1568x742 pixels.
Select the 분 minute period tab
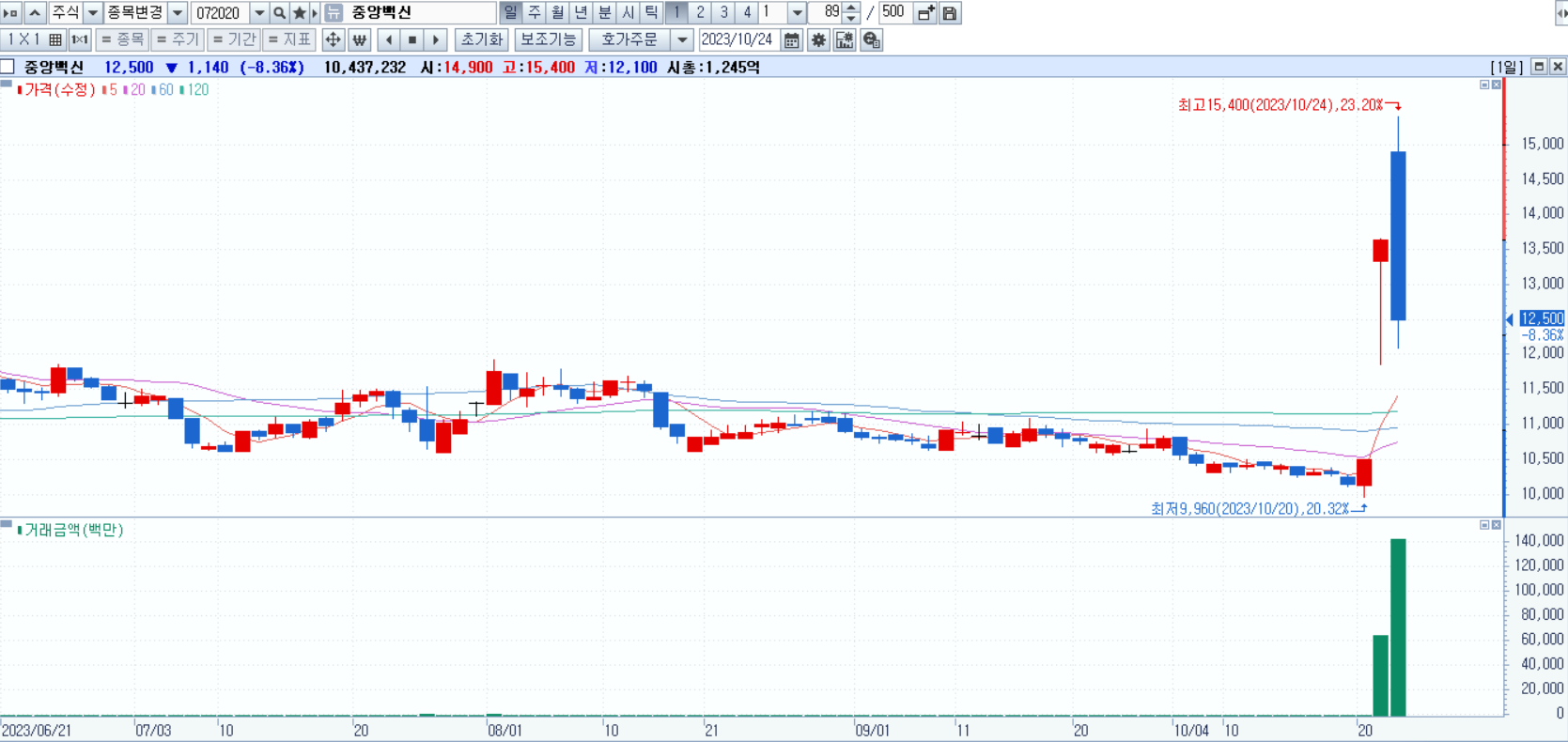click(x=604, y=13)
